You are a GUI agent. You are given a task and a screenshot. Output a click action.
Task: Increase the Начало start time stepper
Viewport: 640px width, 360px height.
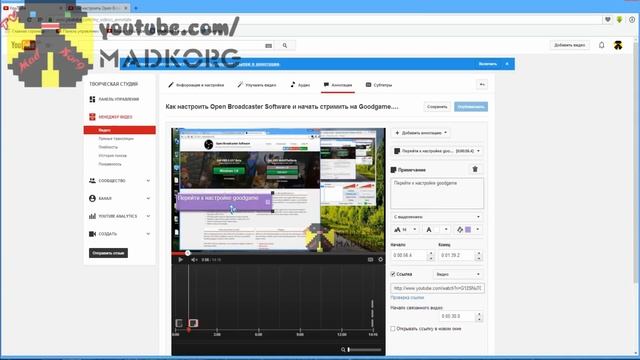431,253
